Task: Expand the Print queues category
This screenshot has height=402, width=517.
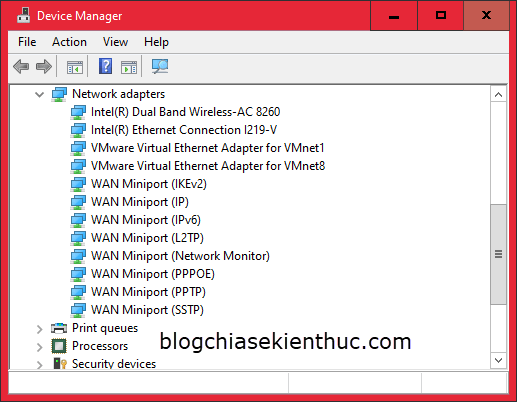Action: 39,329
